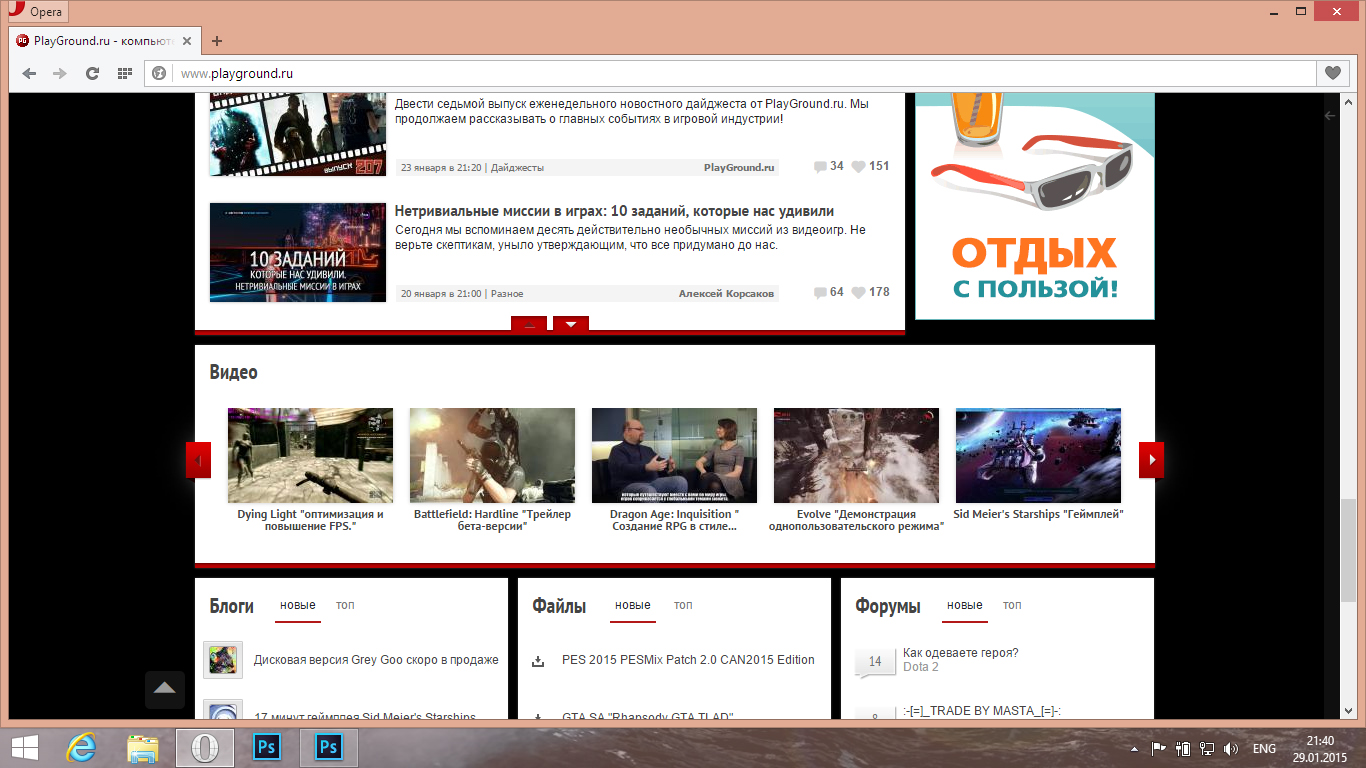Image resolution: width=1366 pixels, height=768 pixels.
Task: Click the scroll-to-top arrow button
Action: [x=165, y=689]
